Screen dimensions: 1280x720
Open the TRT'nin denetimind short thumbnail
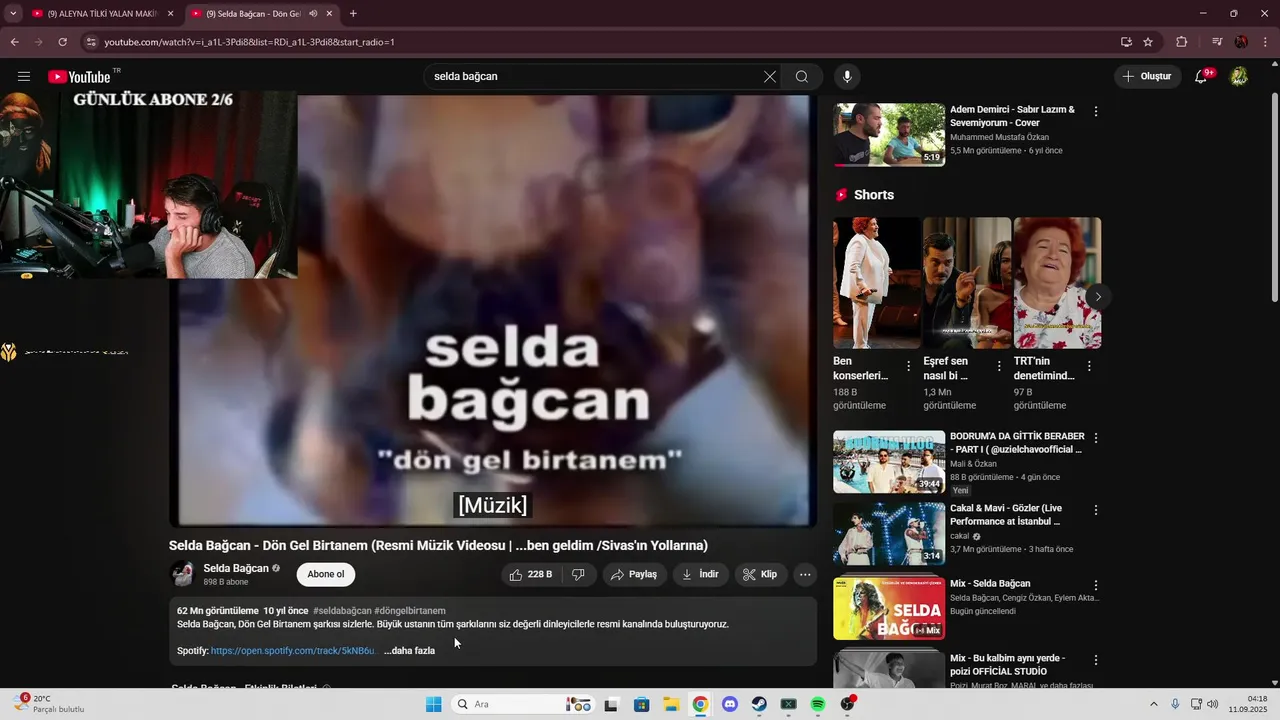pyautogui.click(x=1057, y=283)
